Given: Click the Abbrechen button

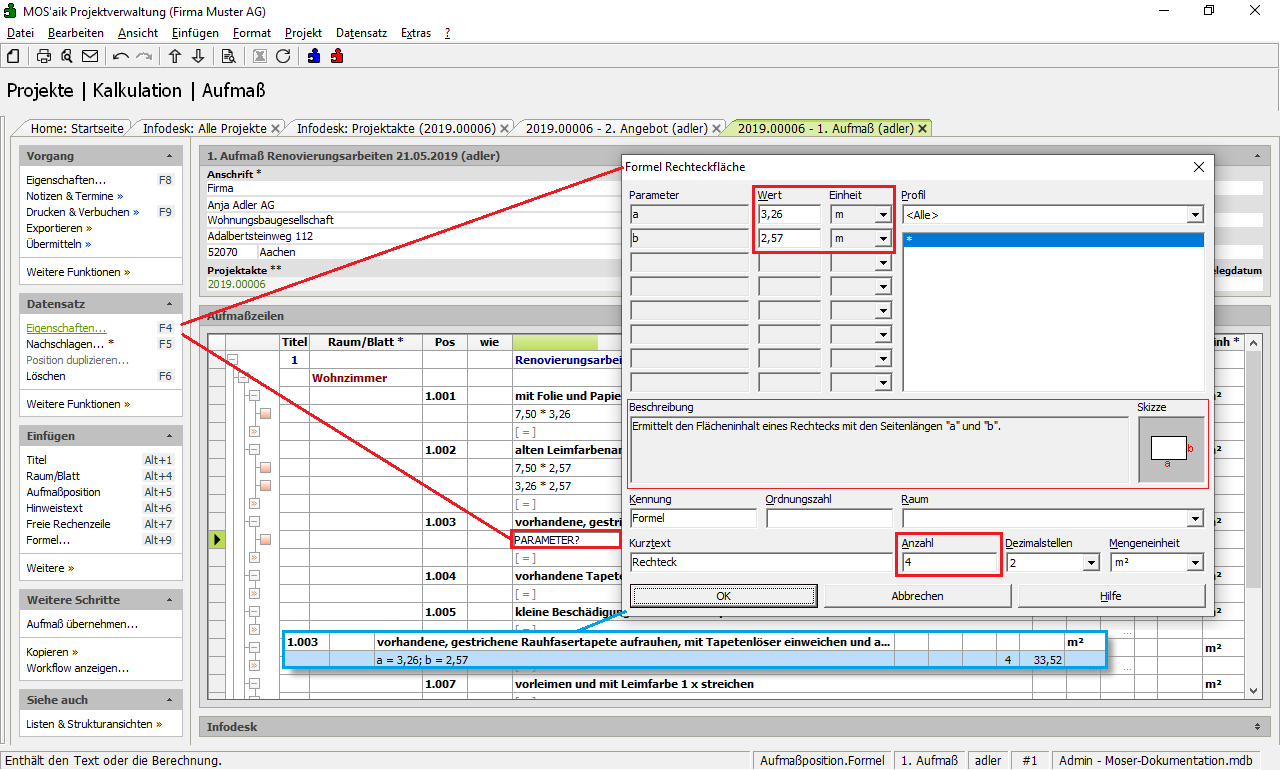Looking at the screenshot, I should (x=917, y=596).
